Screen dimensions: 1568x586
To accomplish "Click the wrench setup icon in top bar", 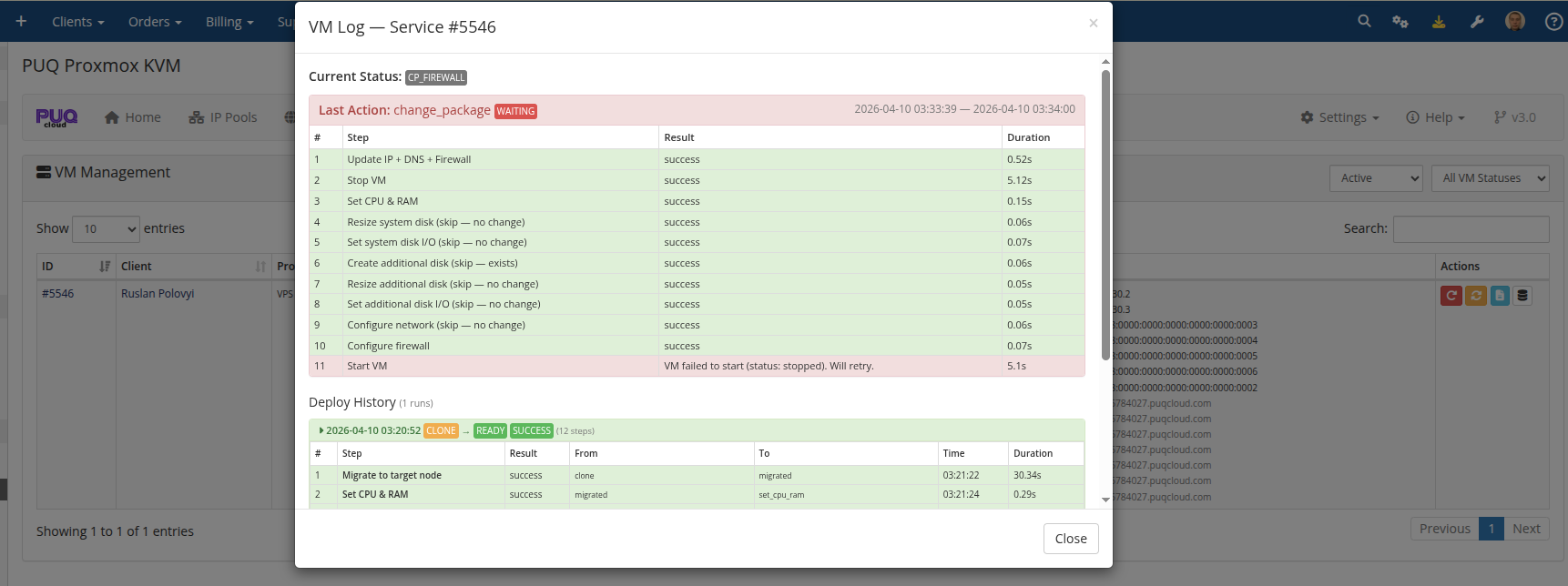I will [1477, 21].
